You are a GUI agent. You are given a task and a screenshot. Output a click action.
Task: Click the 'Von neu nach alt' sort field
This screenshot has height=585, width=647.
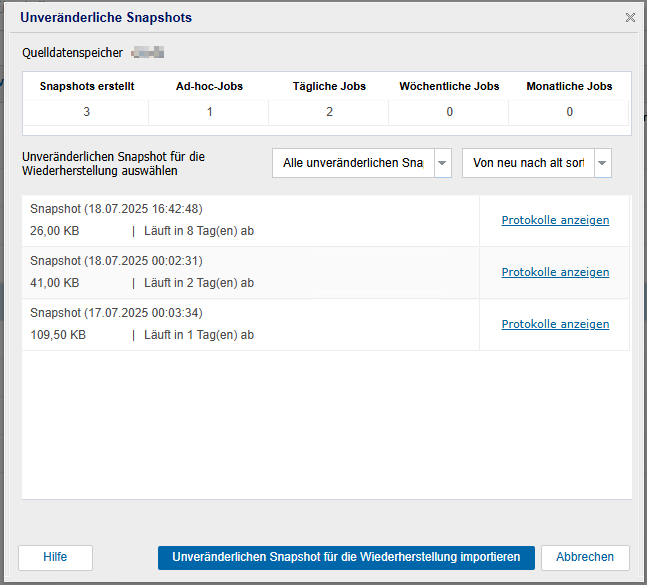(x=528, y=163)
